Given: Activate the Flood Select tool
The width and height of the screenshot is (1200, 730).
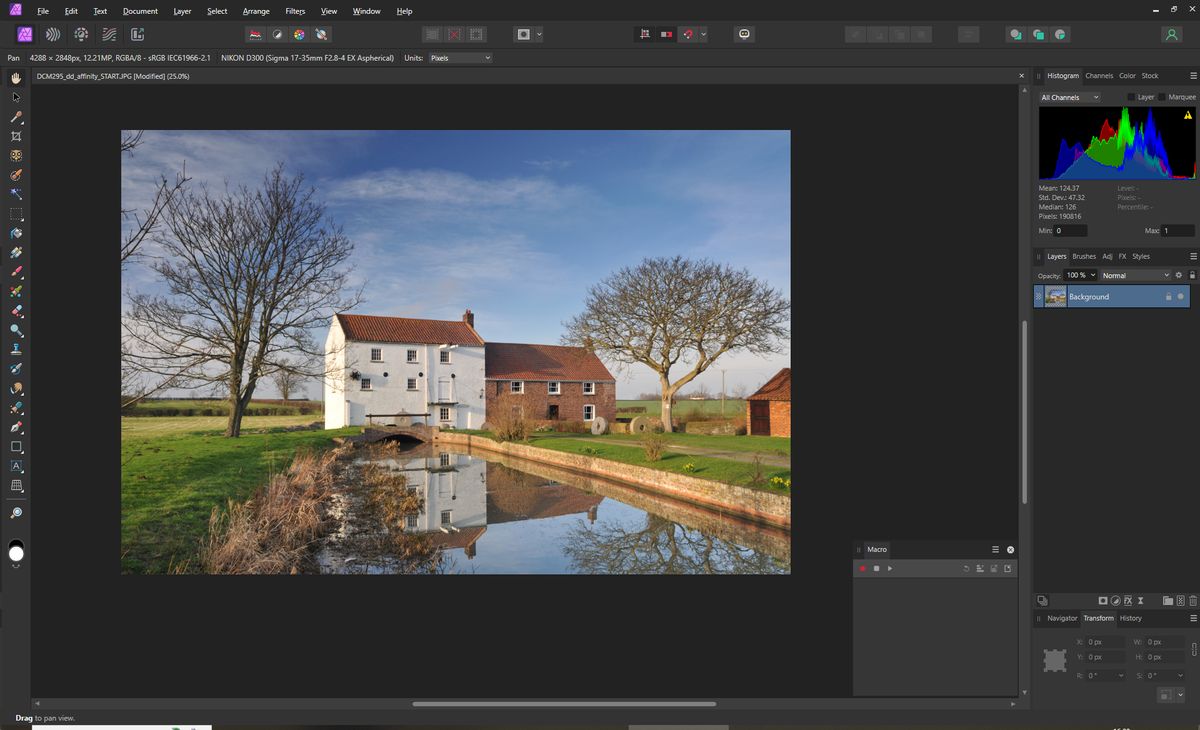Looking at the screenshot, I should coord(16,194).
